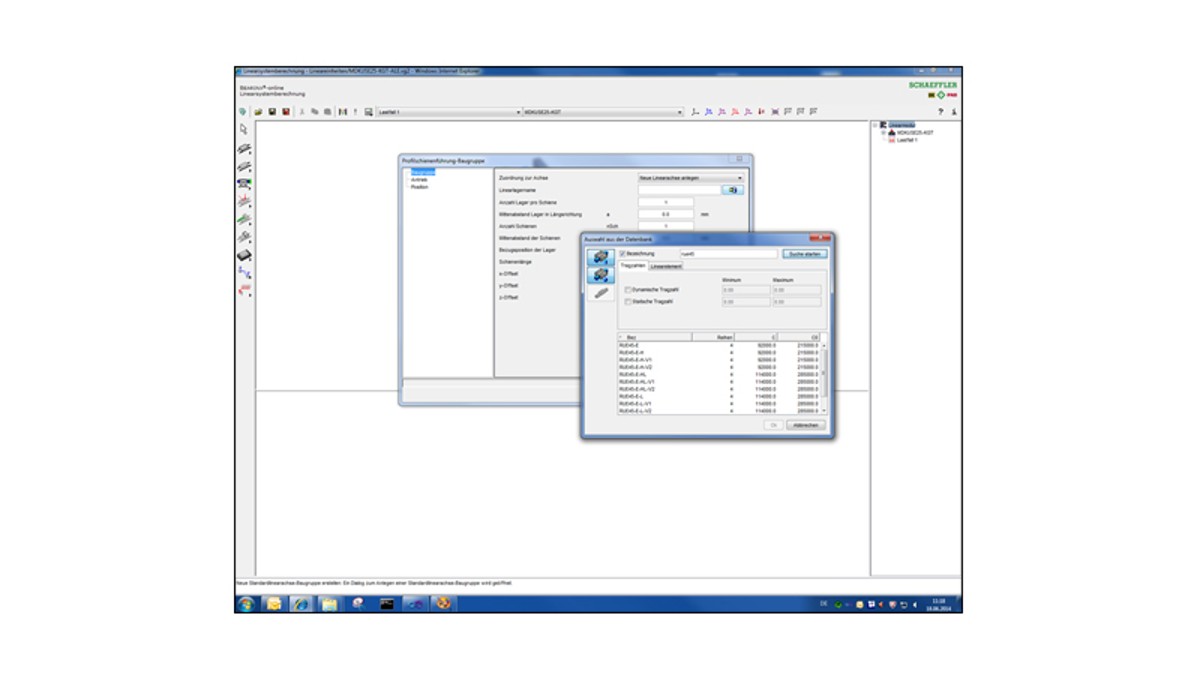Image resolution: width=1200 pixels, height=675 pixels.
Task: Open the Lastfall 1 dropdown in toolbar
Action: tap(518, 112)
